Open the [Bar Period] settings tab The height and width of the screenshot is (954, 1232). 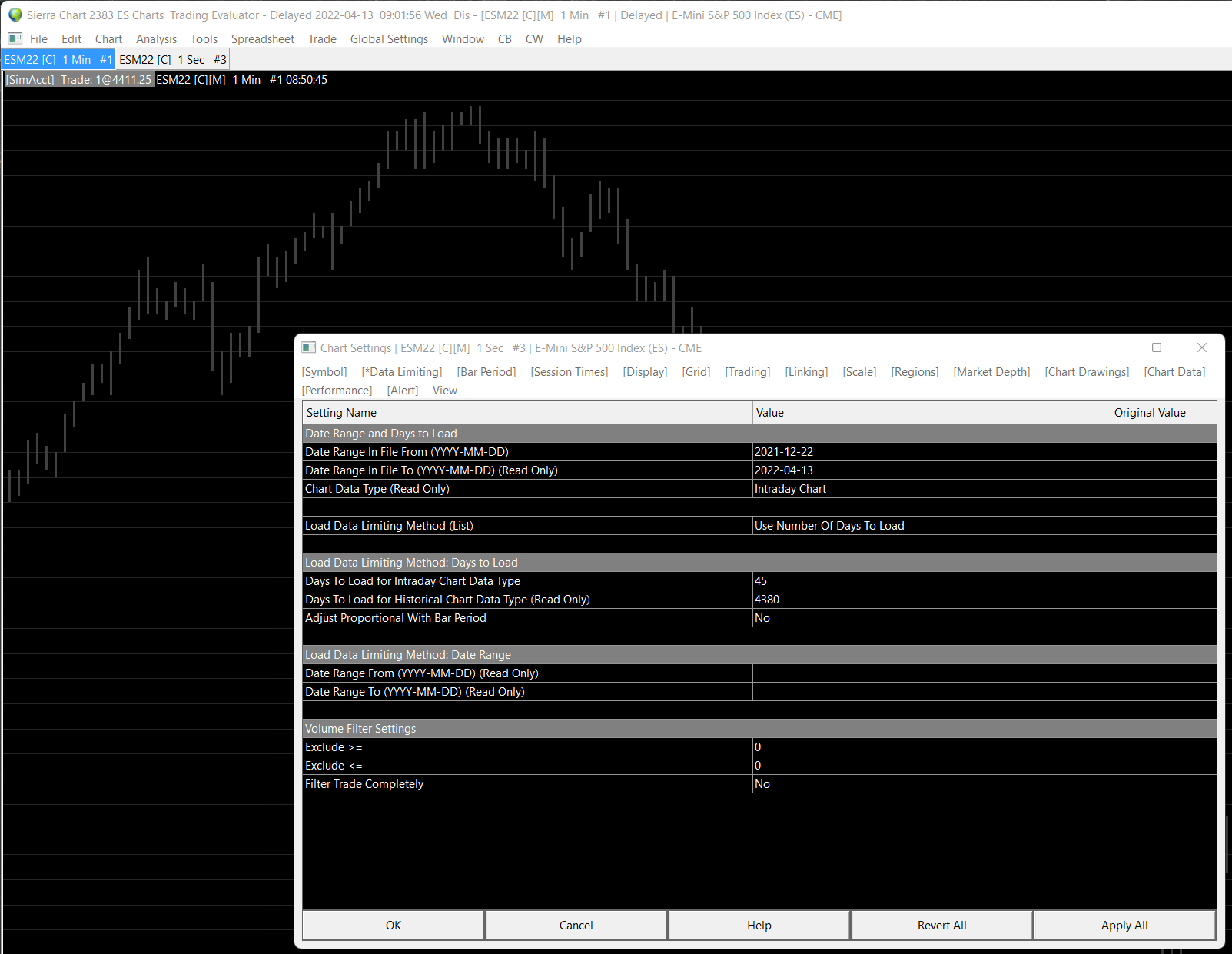click(x=486, y=372)
